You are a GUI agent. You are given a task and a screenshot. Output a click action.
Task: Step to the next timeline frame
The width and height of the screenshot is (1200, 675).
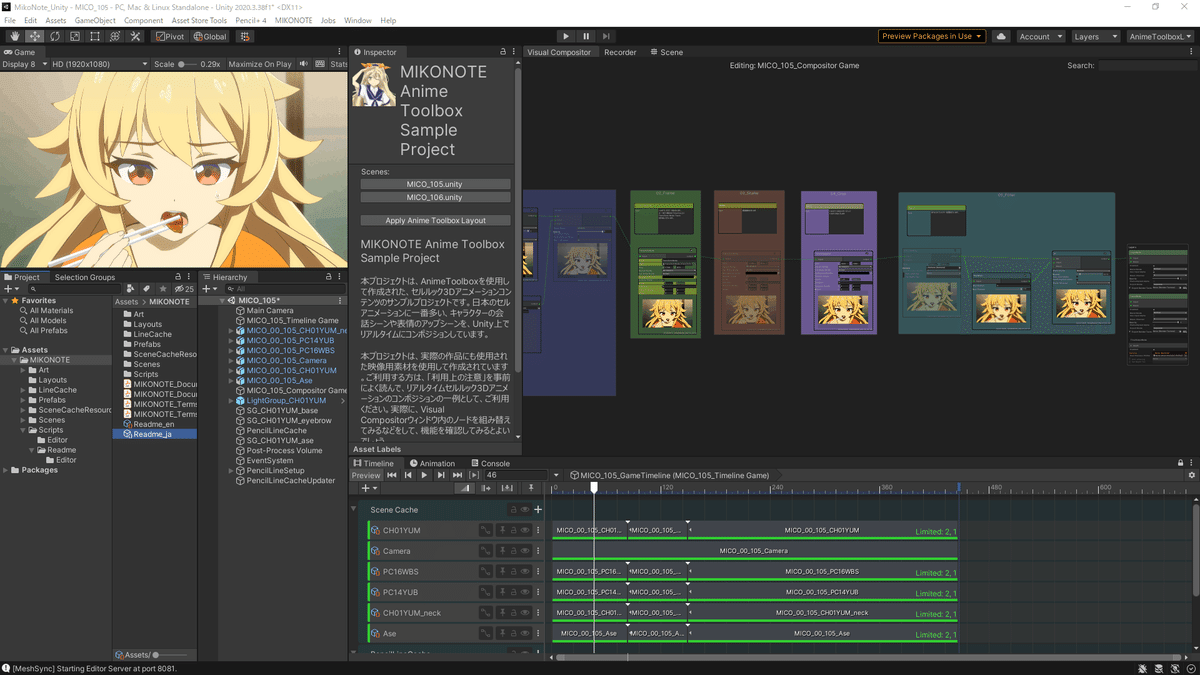point(441,475)
